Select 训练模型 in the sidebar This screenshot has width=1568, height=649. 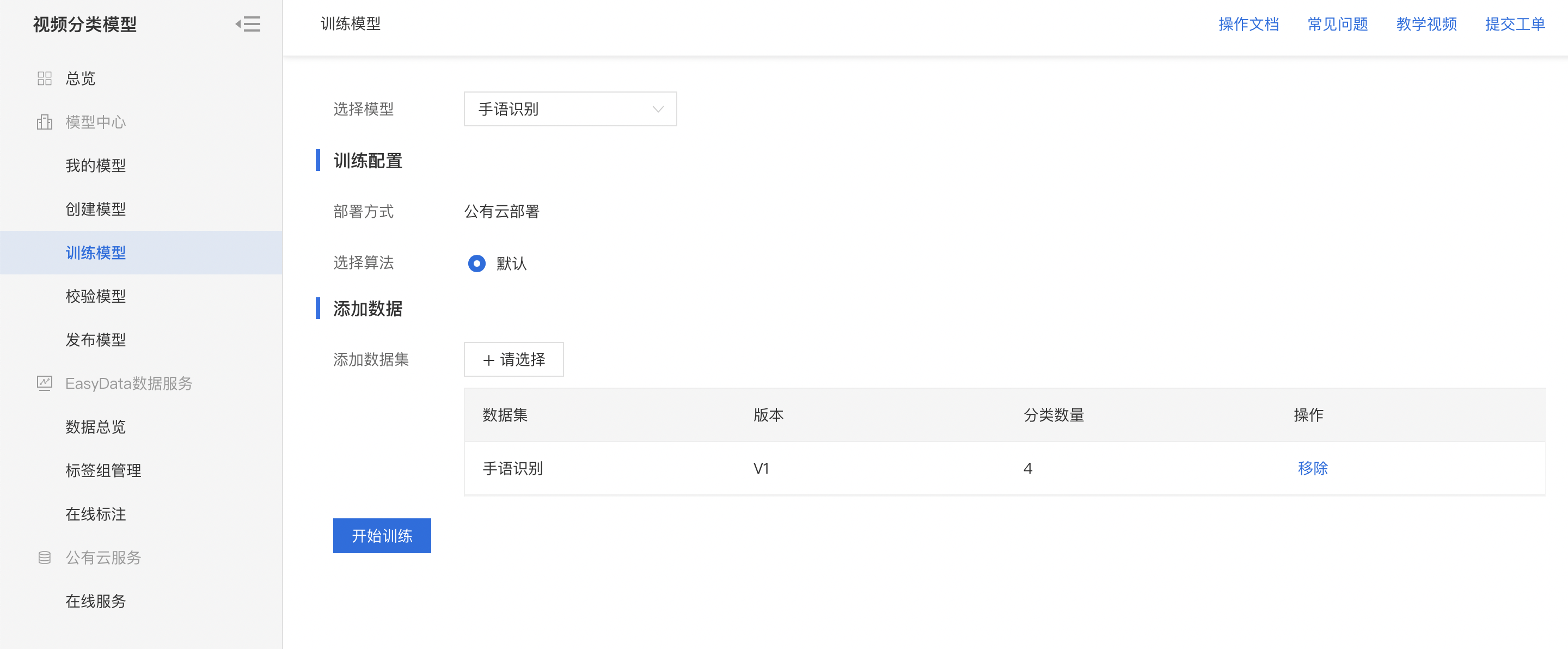(96, 253)
